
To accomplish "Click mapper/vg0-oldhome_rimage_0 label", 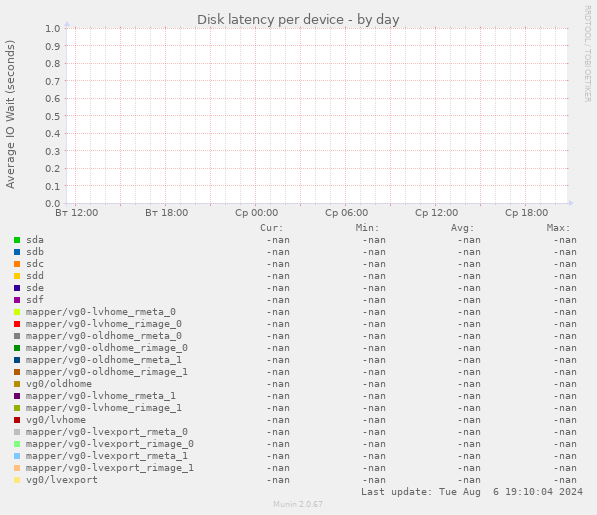I will pos(107,348).
